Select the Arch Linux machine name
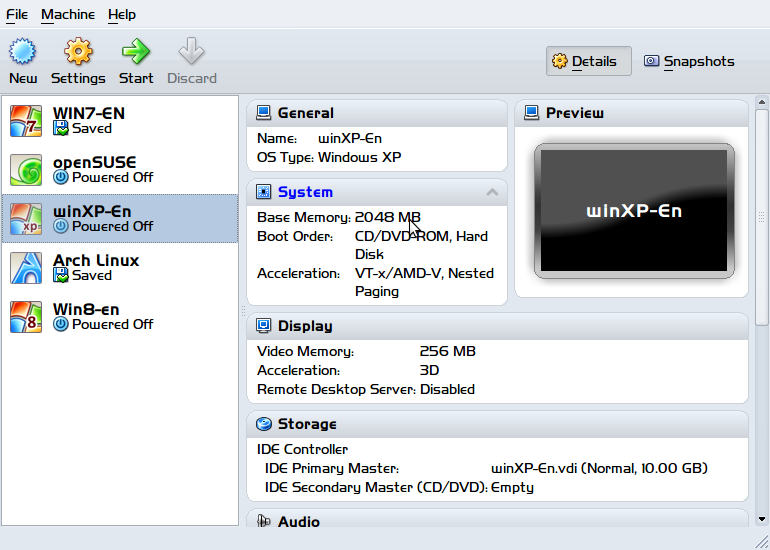This screenshot has width=770, height=550. pos(96,260)
